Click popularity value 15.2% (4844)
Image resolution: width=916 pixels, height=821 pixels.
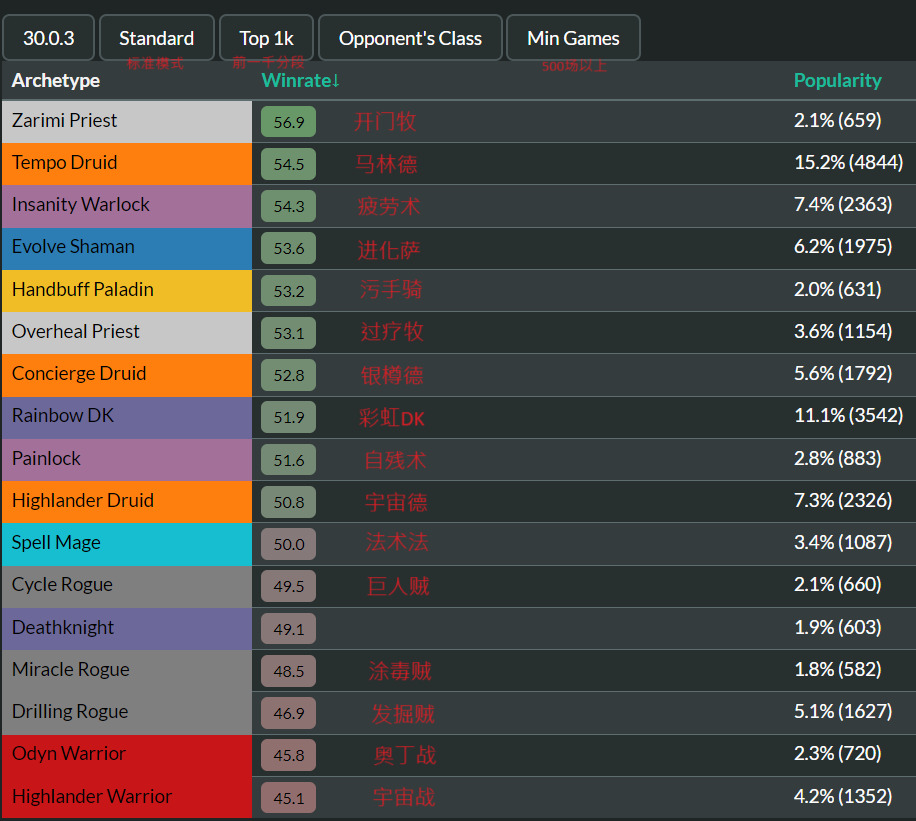click(848, 162)
